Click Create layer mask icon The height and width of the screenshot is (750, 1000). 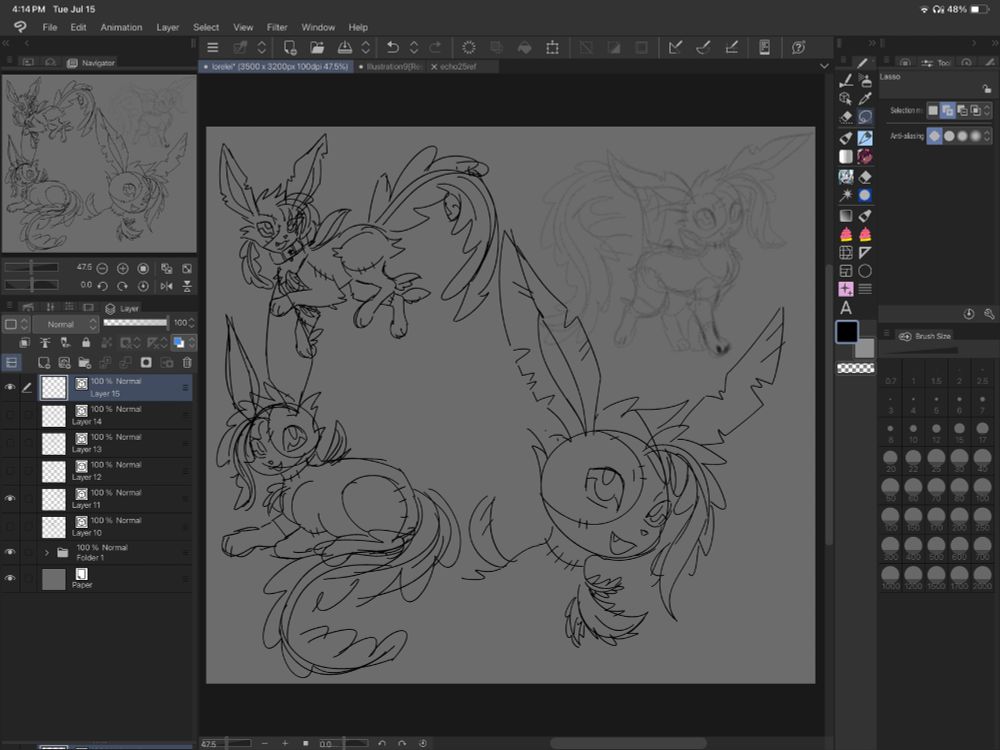[x=146, y=363]
